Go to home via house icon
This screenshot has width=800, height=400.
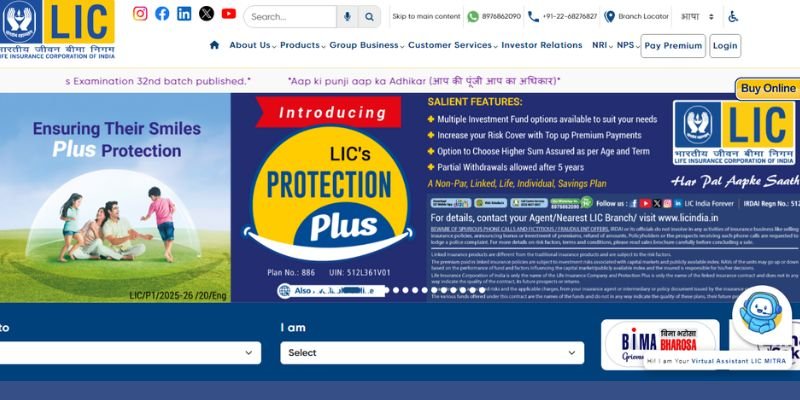tap(214, 45)
